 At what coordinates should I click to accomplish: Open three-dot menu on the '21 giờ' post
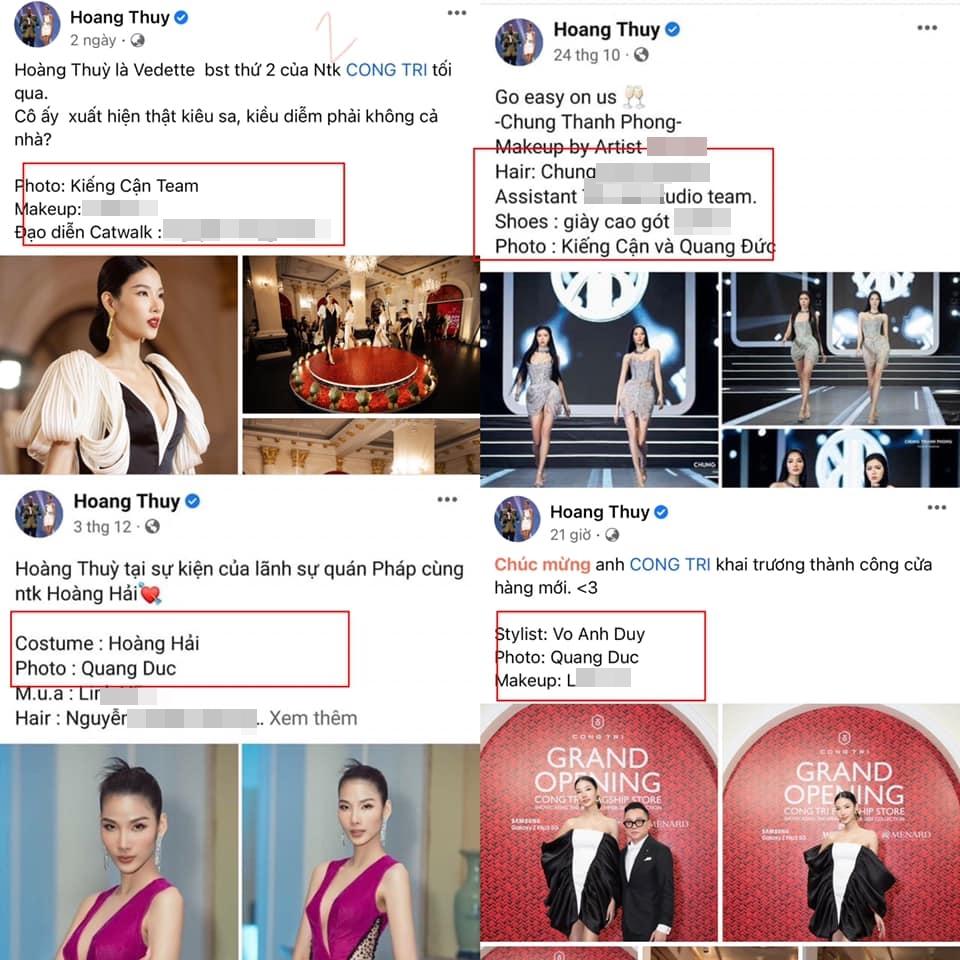tap(937, 507)
